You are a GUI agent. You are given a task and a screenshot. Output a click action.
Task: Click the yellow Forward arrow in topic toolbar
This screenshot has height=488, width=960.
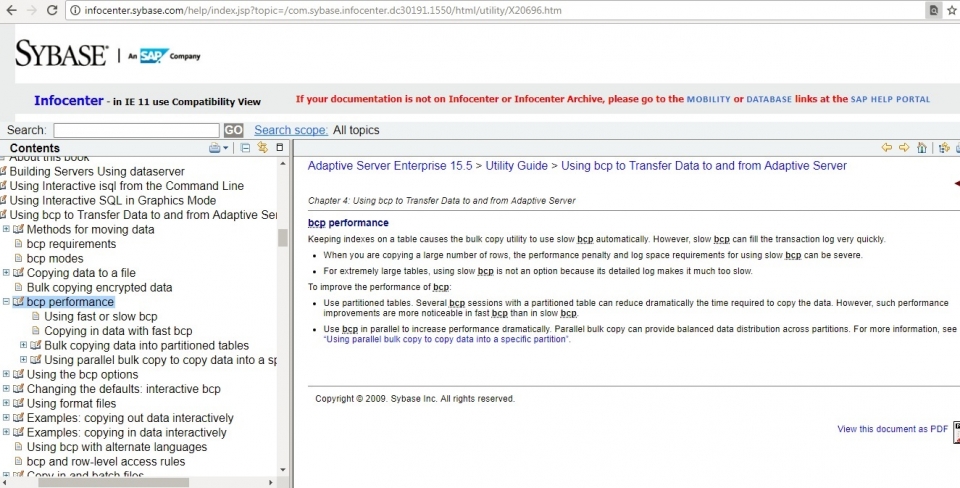coord(904,148)
